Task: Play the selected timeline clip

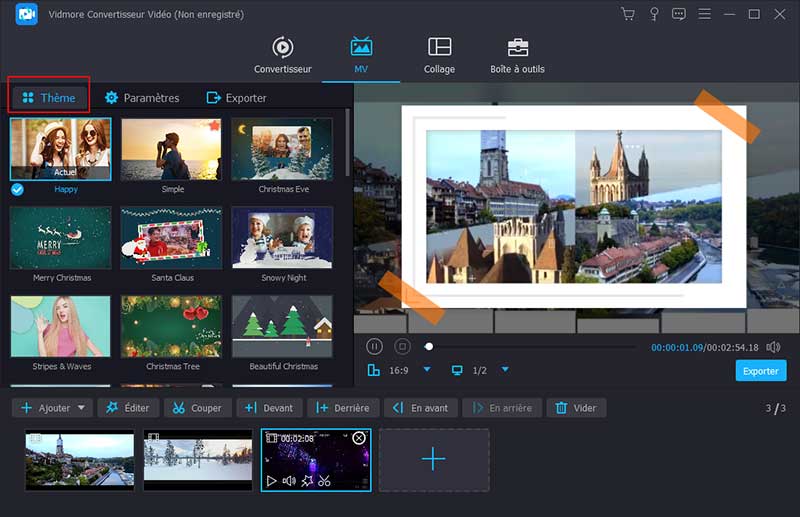Action: tap(271, 481)
